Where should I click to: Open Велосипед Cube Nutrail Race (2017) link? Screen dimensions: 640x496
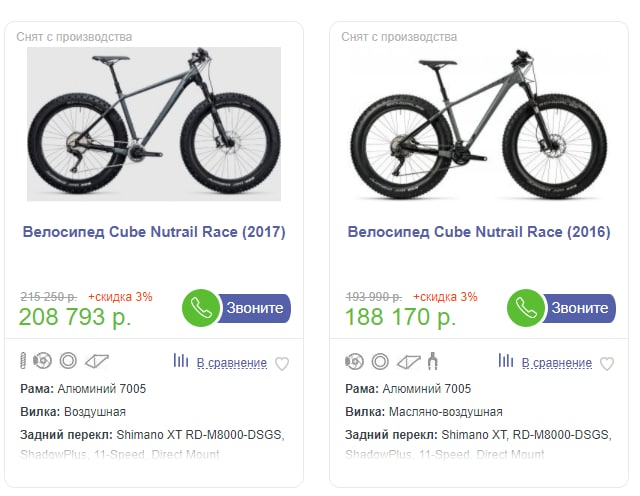coord(154,232)
